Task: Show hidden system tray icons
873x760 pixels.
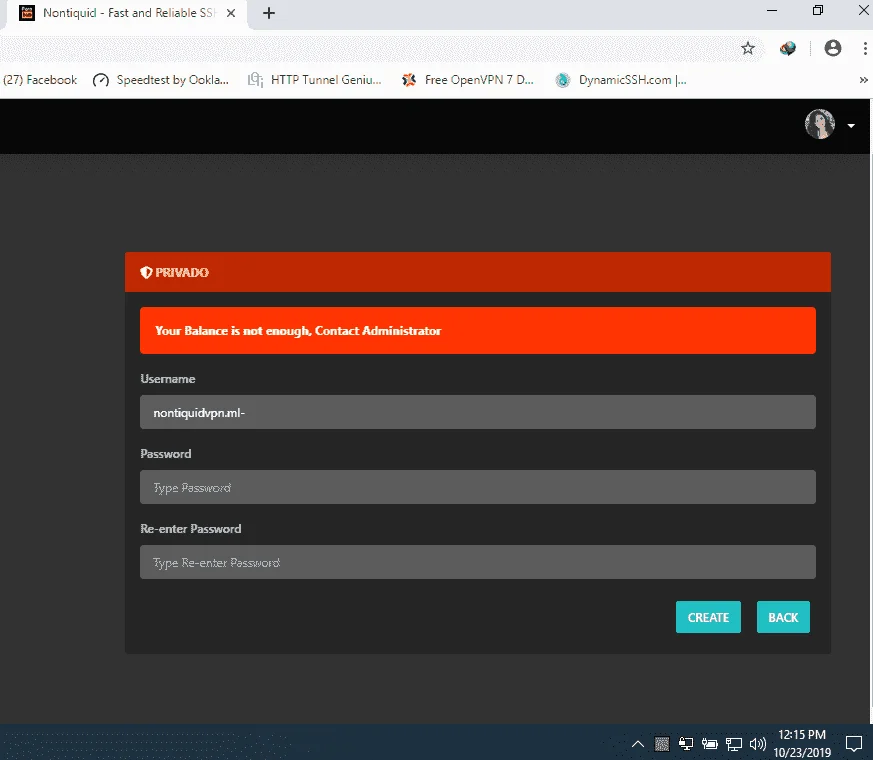Action: 638,744
